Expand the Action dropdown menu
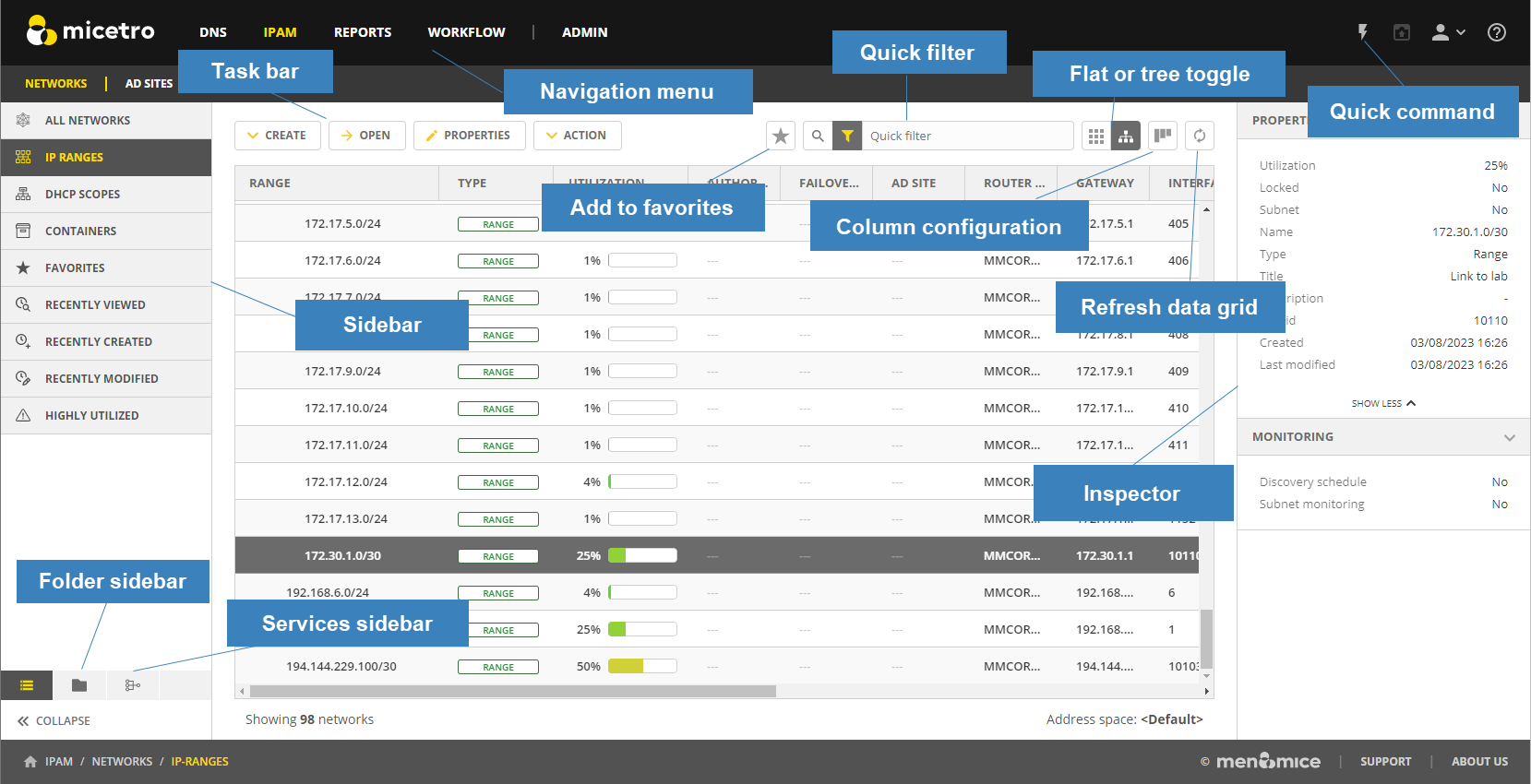The width and height of the screenshot is (1531, 784). pyautogui.click(x=577, y=136)
